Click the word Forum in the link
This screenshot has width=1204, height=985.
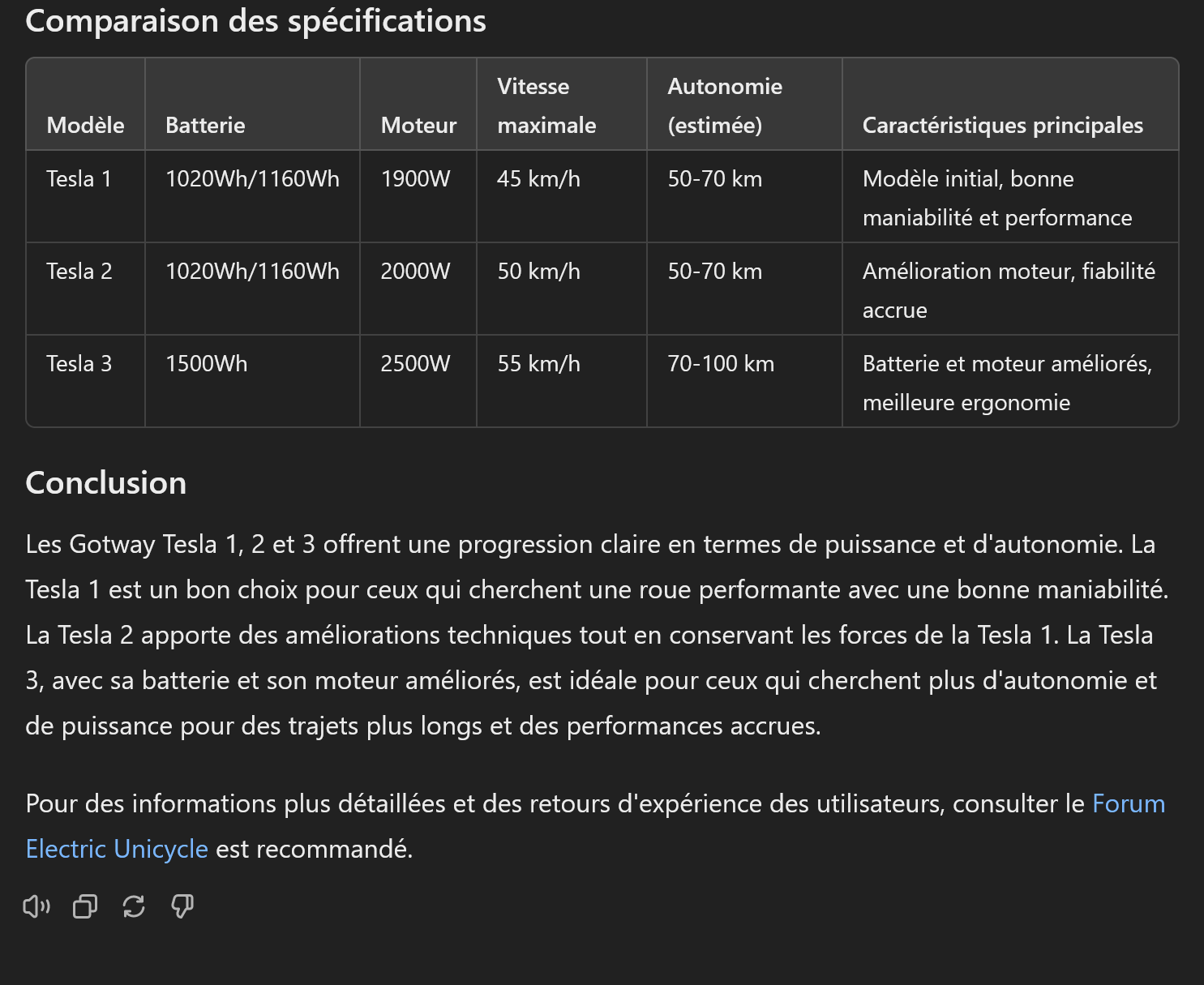[1129, 803]
